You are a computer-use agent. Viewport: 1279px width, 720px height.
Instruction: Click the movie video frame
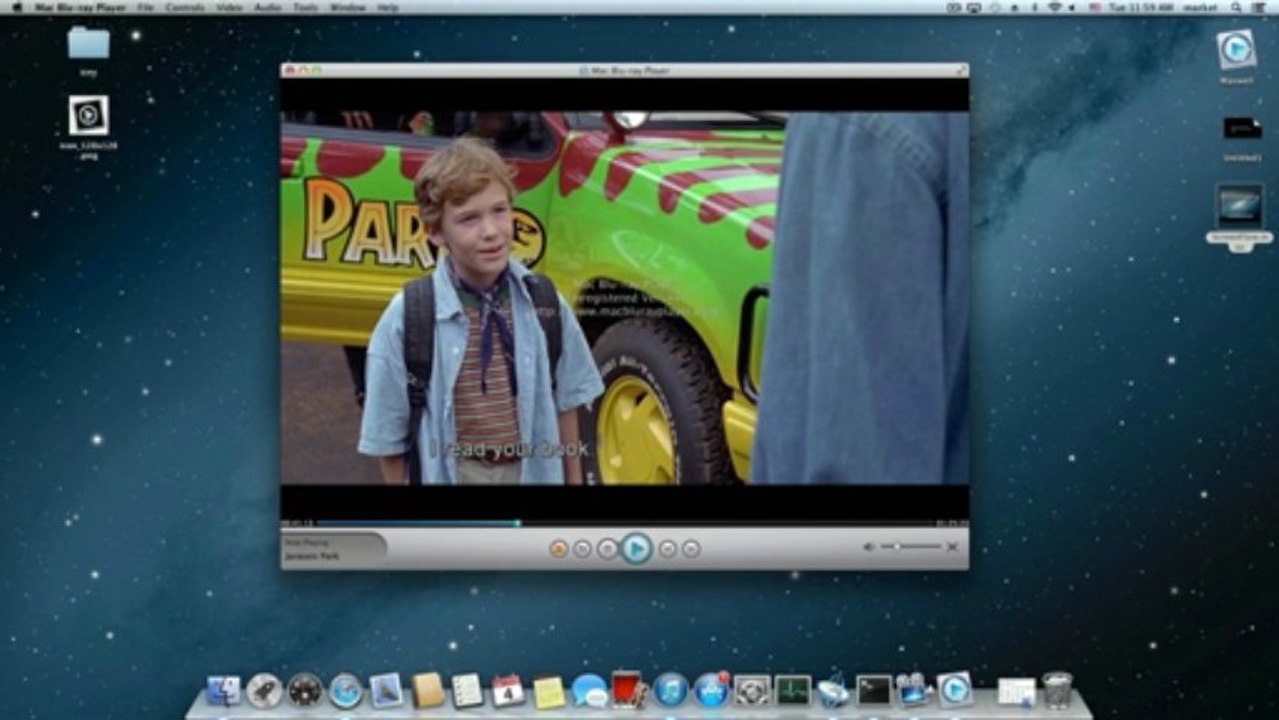624,298
